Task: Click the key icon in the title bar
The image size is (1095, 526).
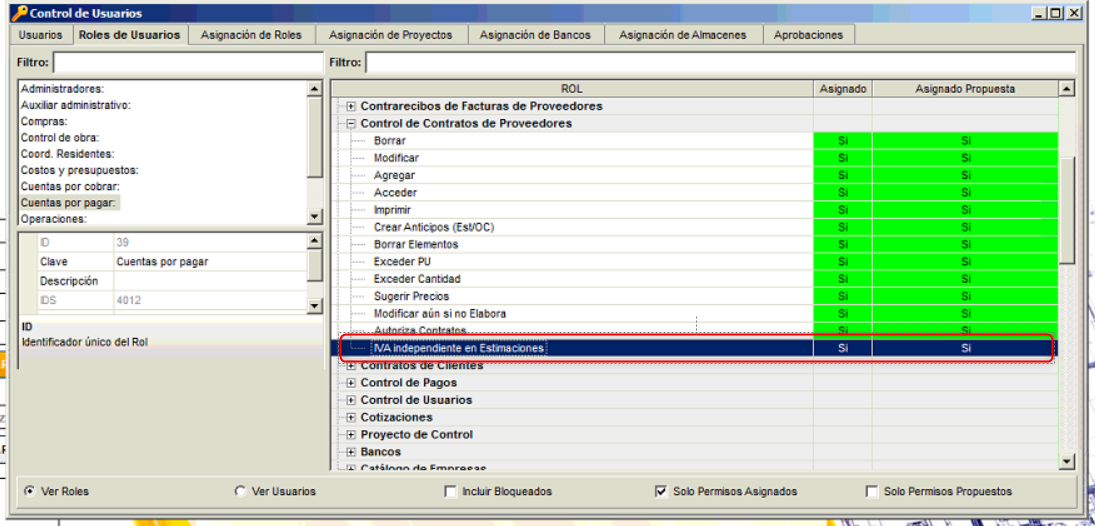Action: click(x=20, y=13)
